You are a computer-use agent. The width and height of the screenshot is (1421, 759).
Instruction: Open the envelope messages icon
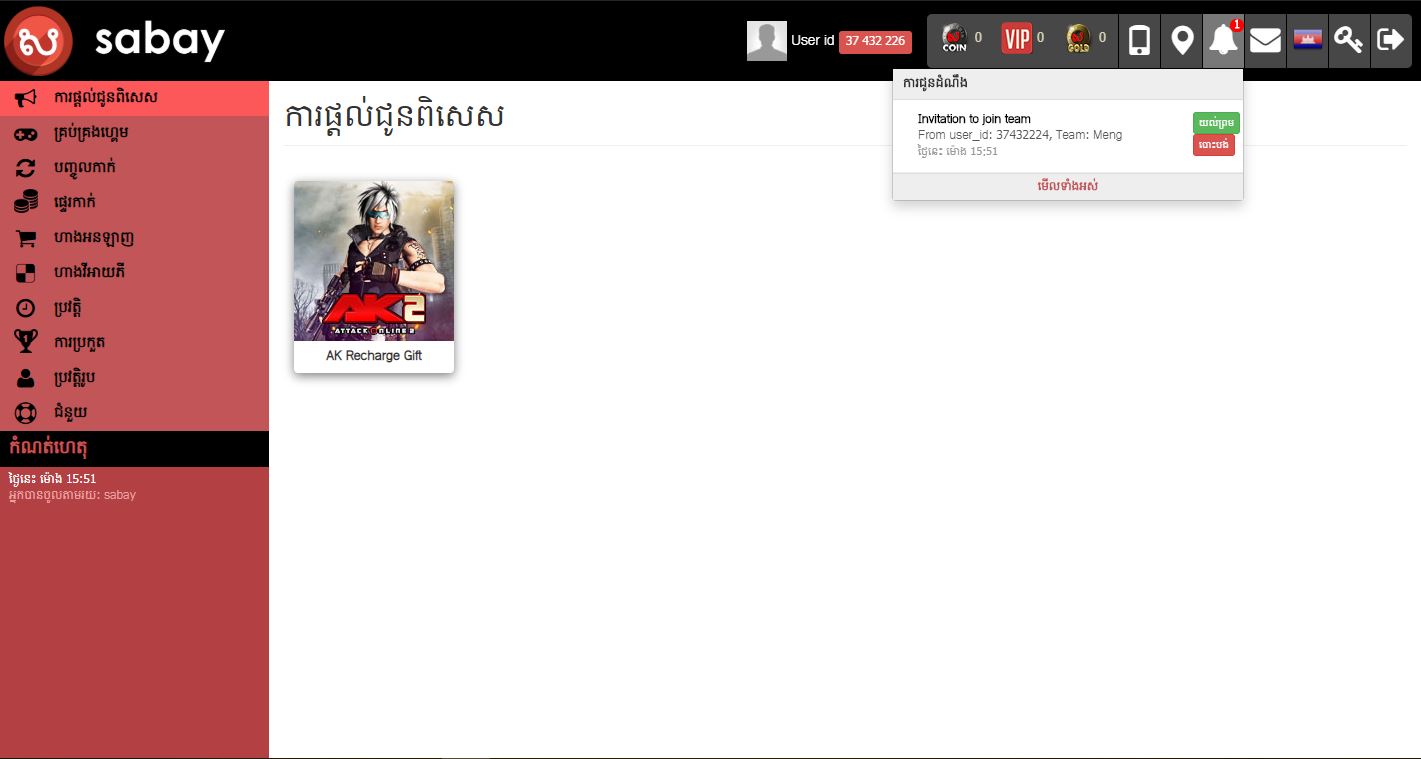point(1265,41)
